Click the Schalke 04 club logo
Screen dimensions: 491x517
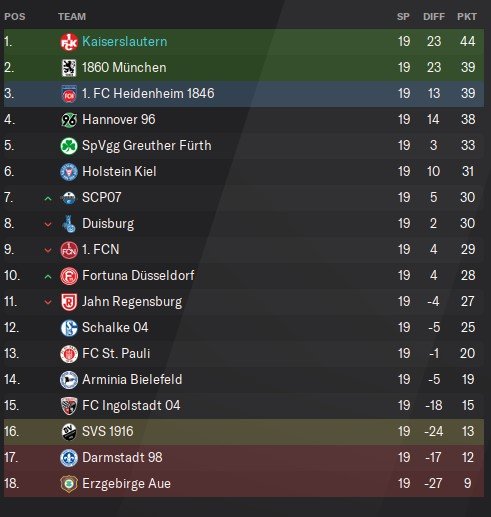click(69, 328)
